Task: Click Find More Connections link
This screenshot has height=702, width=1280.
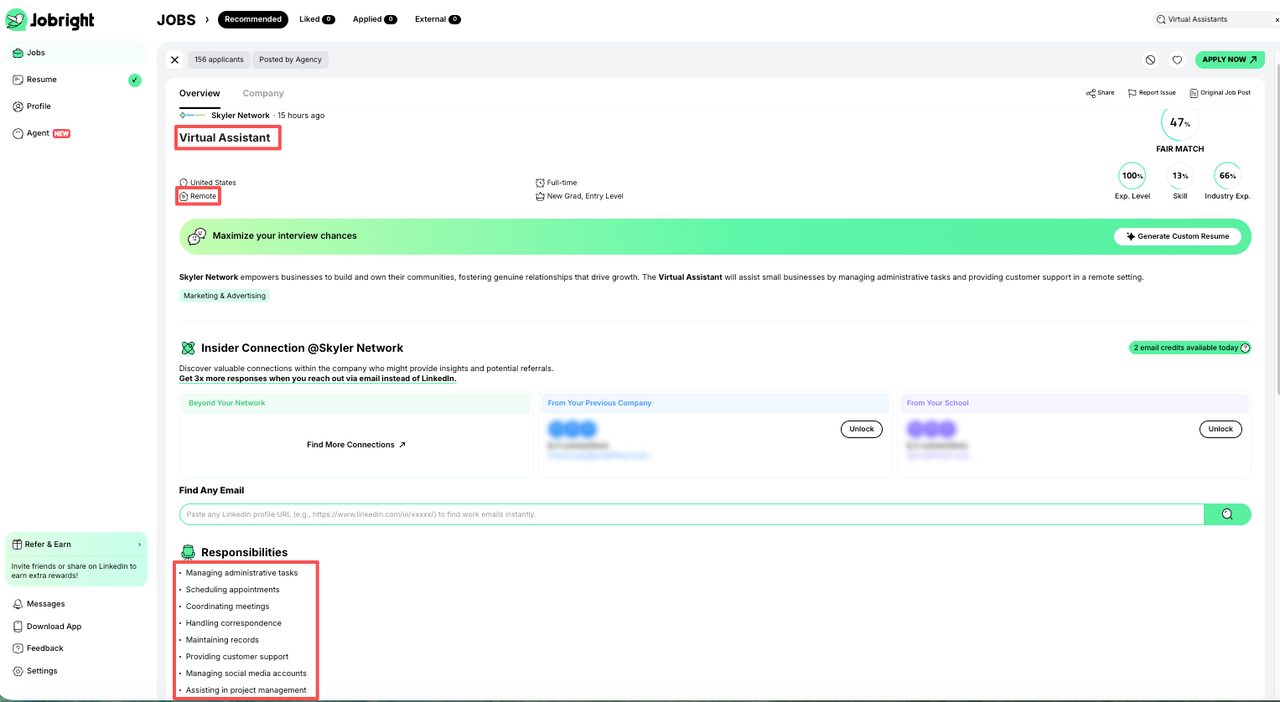Action: point(356,445)
